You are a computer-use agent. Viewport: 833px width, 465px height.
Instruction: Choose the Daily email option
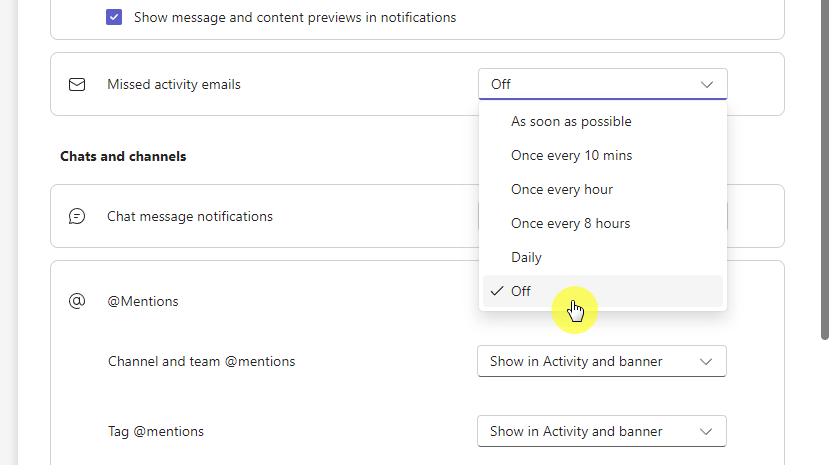coord(602,257)
